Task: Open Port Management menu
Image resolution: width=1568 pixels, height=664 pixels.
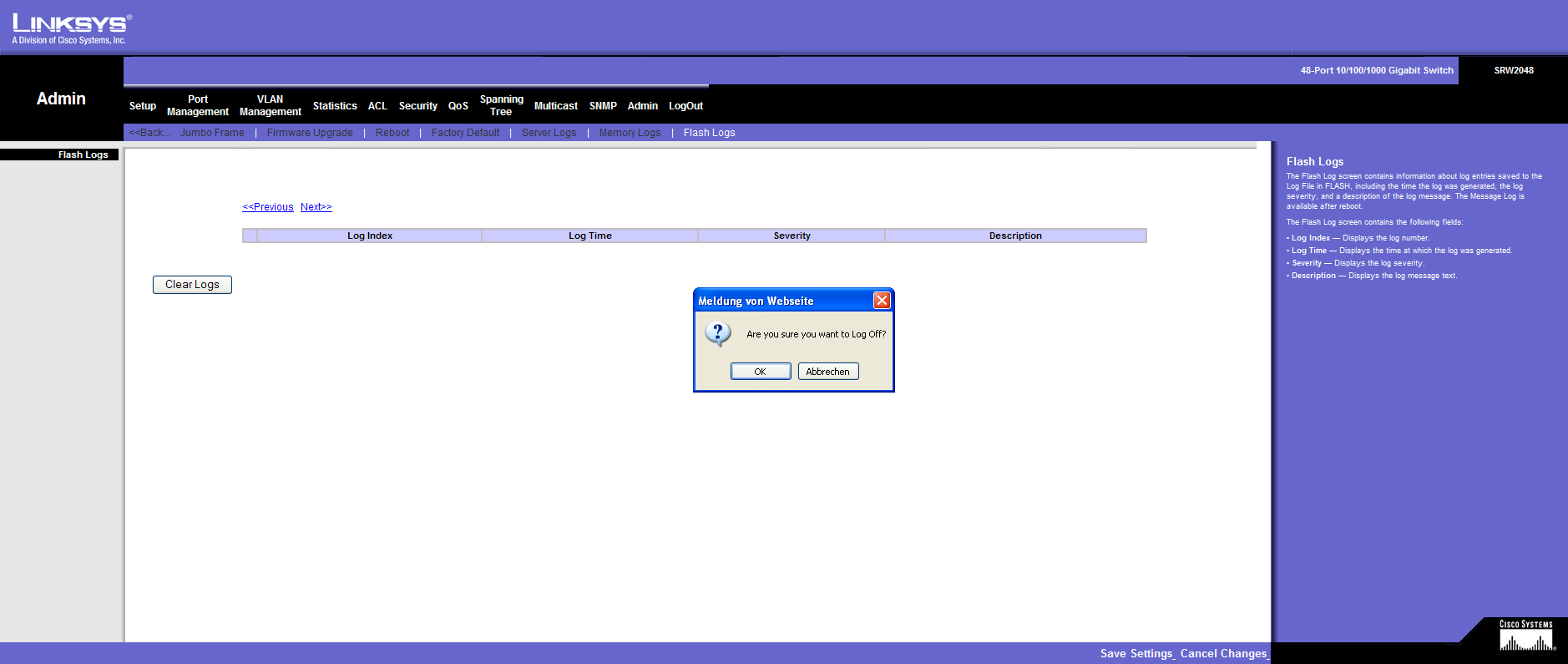Action: pyautogui.click(x=198, y=105)
